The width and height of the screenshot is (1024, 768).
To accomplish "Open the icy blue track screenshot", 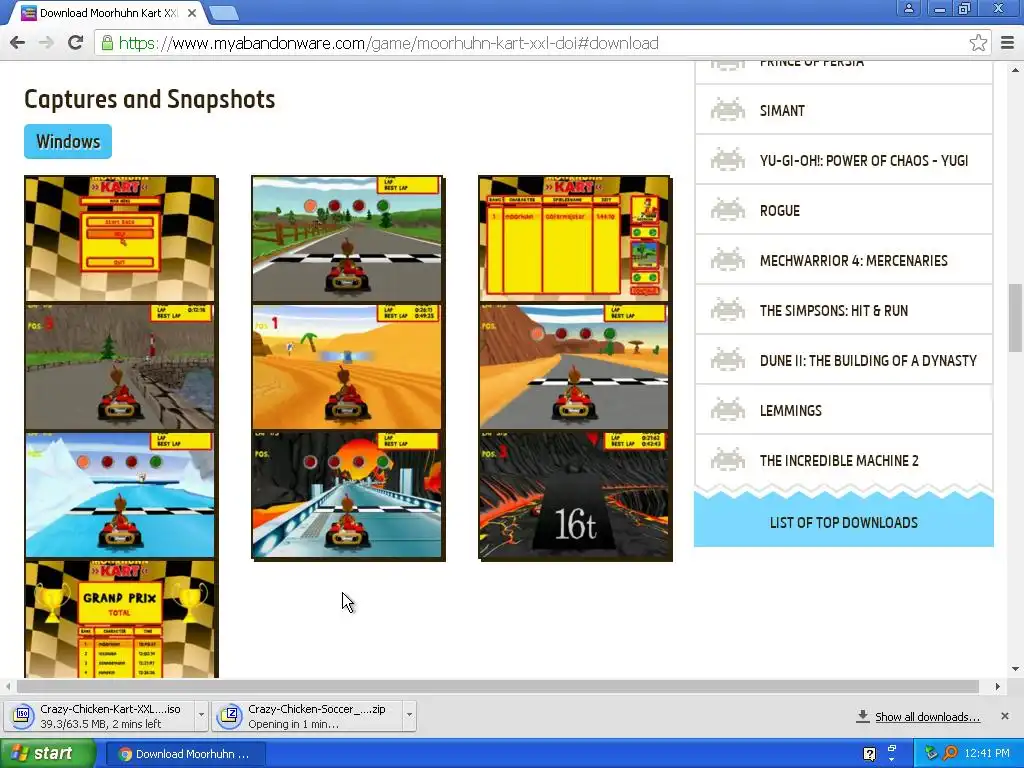I will pyautogui.click(x=120, y=495).
